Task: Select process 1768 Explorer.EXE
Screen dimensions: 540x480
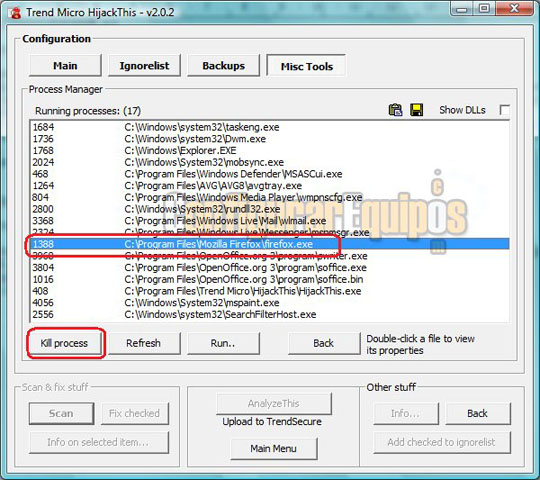Action: (269, 150)
